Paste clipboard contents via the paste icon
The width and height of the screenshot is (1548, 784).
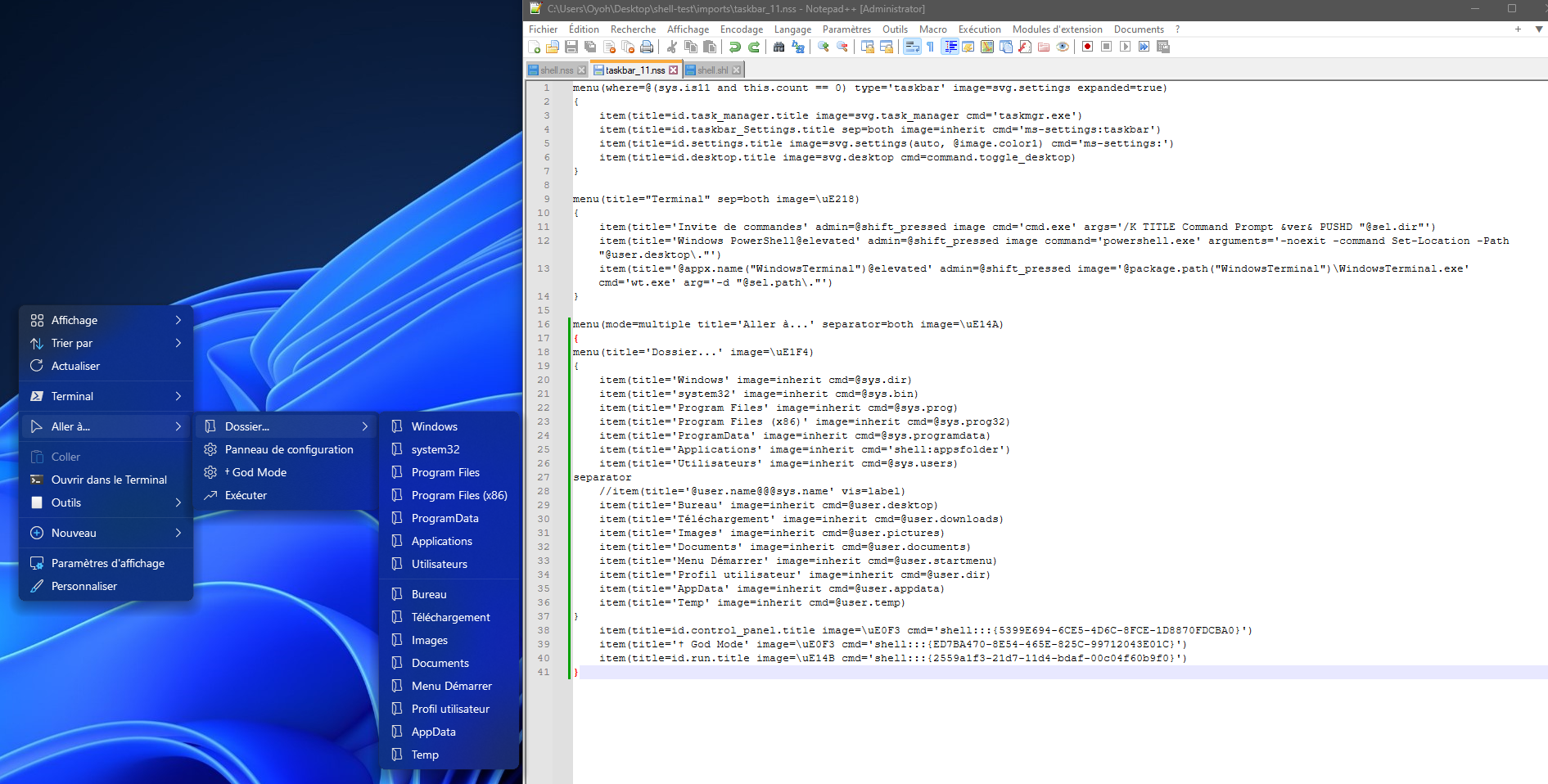(x=710, y=47)
